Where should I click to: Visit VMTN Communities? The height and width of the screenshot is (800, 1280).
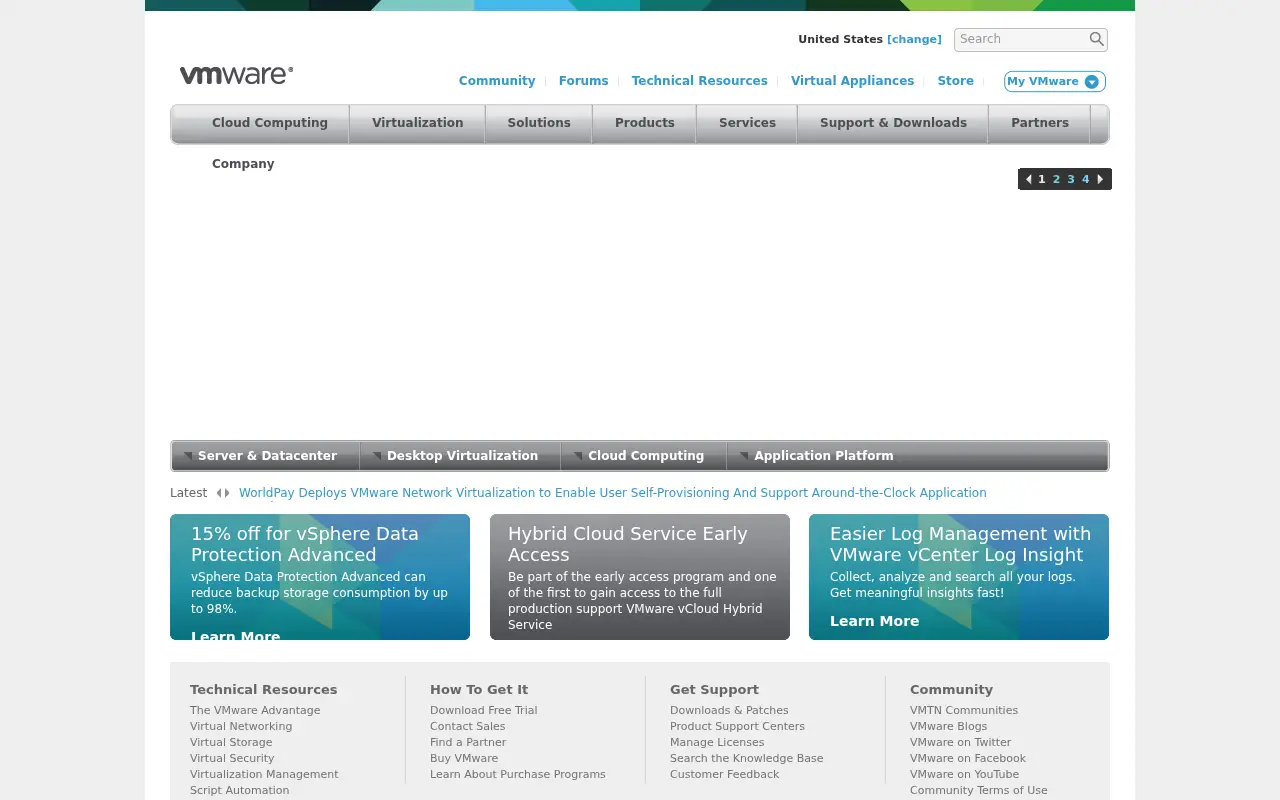[964, 710]
